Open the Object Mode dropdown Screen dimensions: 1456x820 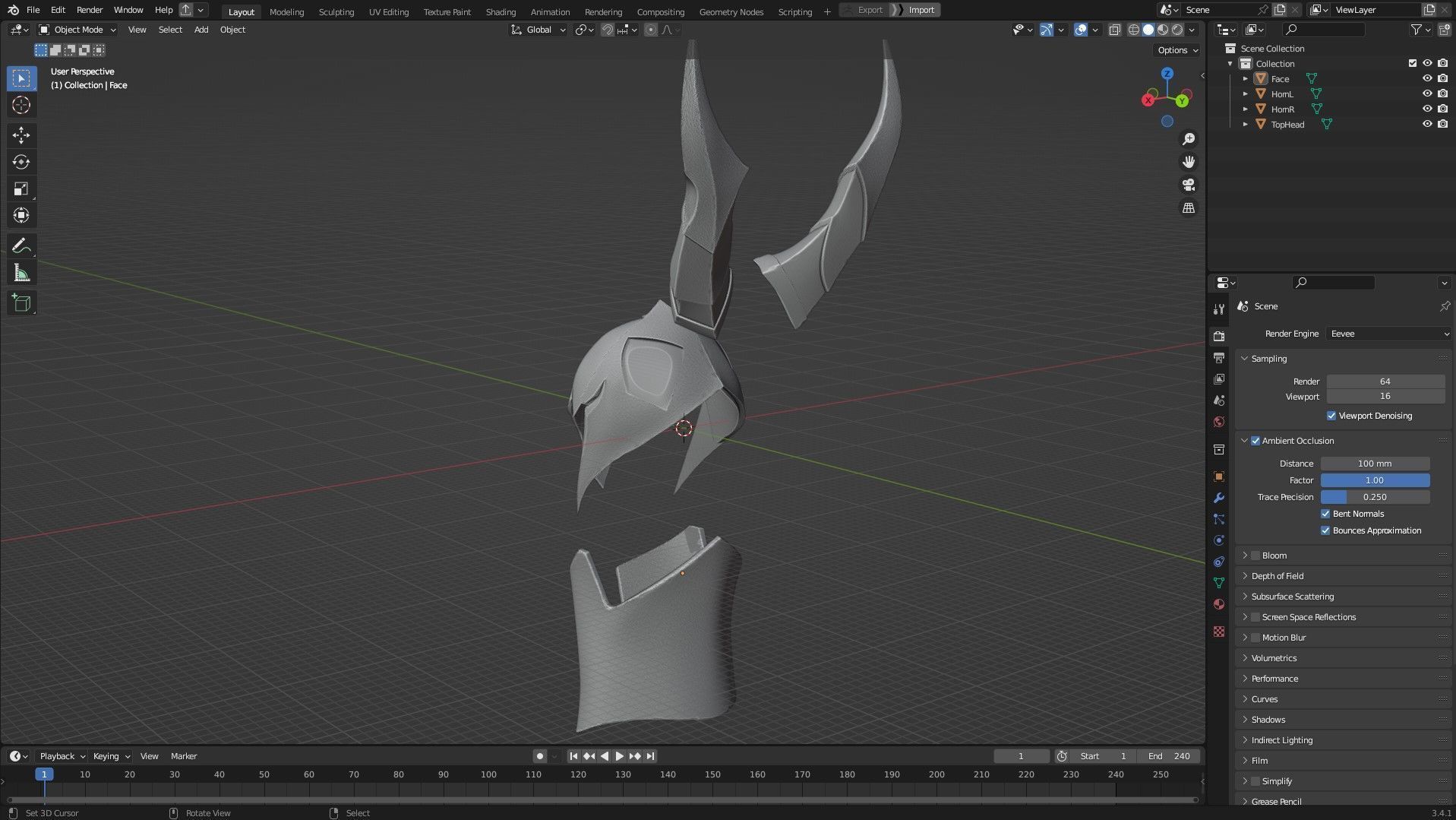[x=77, y=30]
